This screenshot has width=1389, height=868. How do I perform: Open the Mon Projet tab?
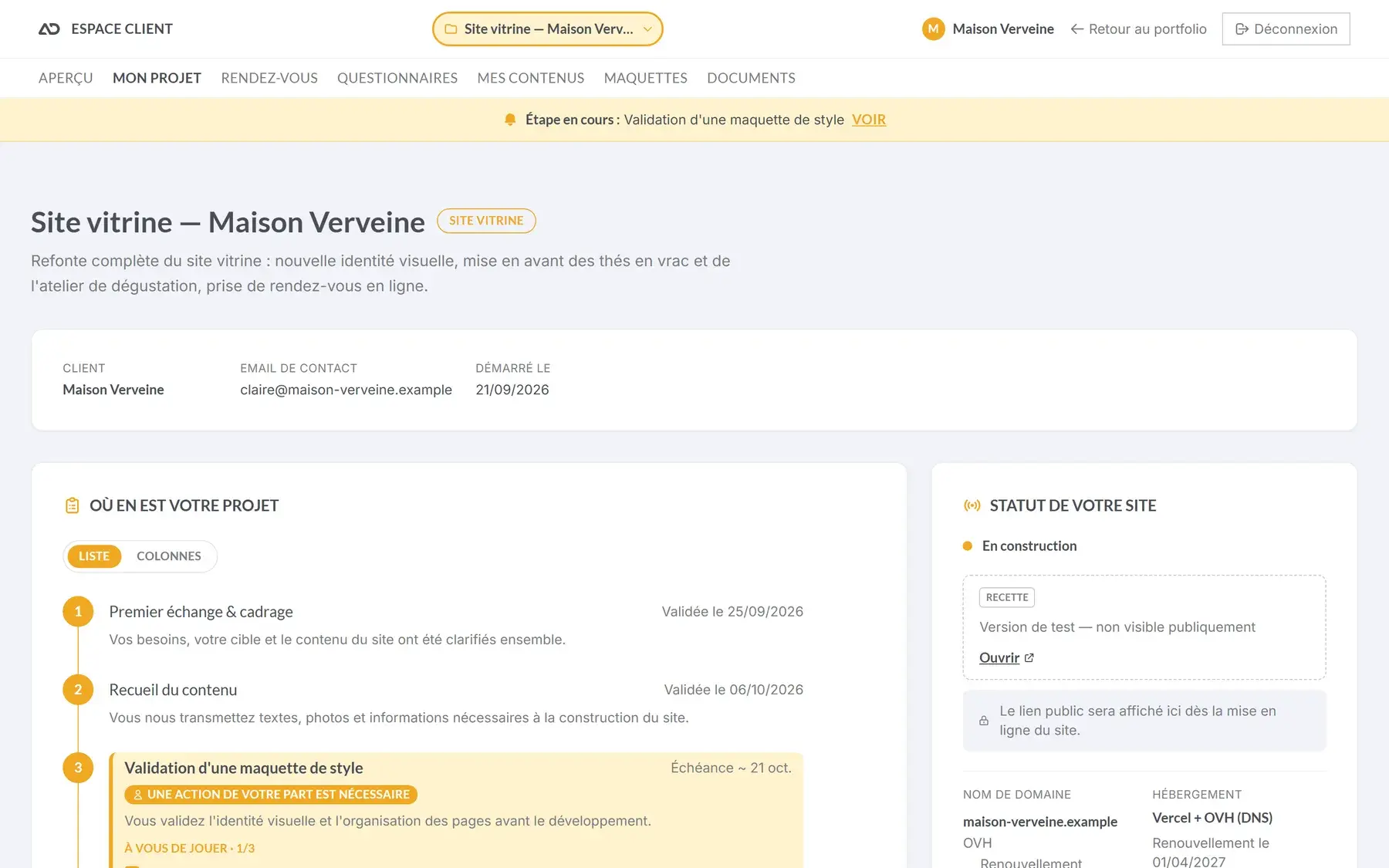[x=157, y=78]
